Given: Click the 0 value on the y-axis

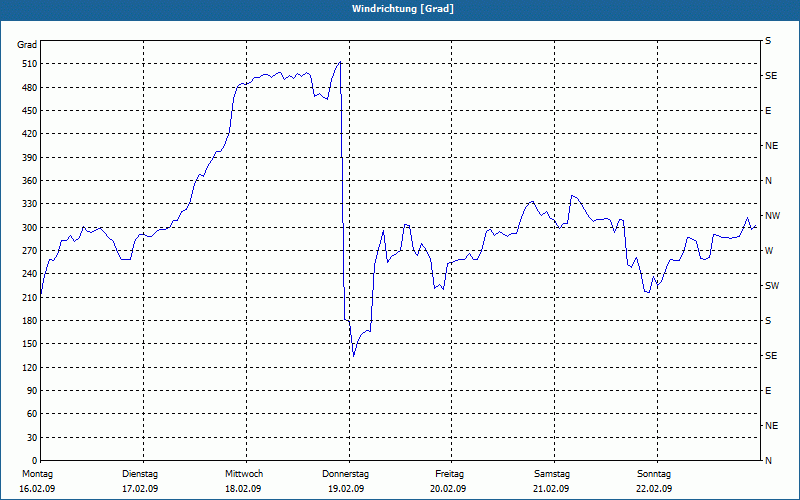Looking at the screenshot, I should pos(34,461).
